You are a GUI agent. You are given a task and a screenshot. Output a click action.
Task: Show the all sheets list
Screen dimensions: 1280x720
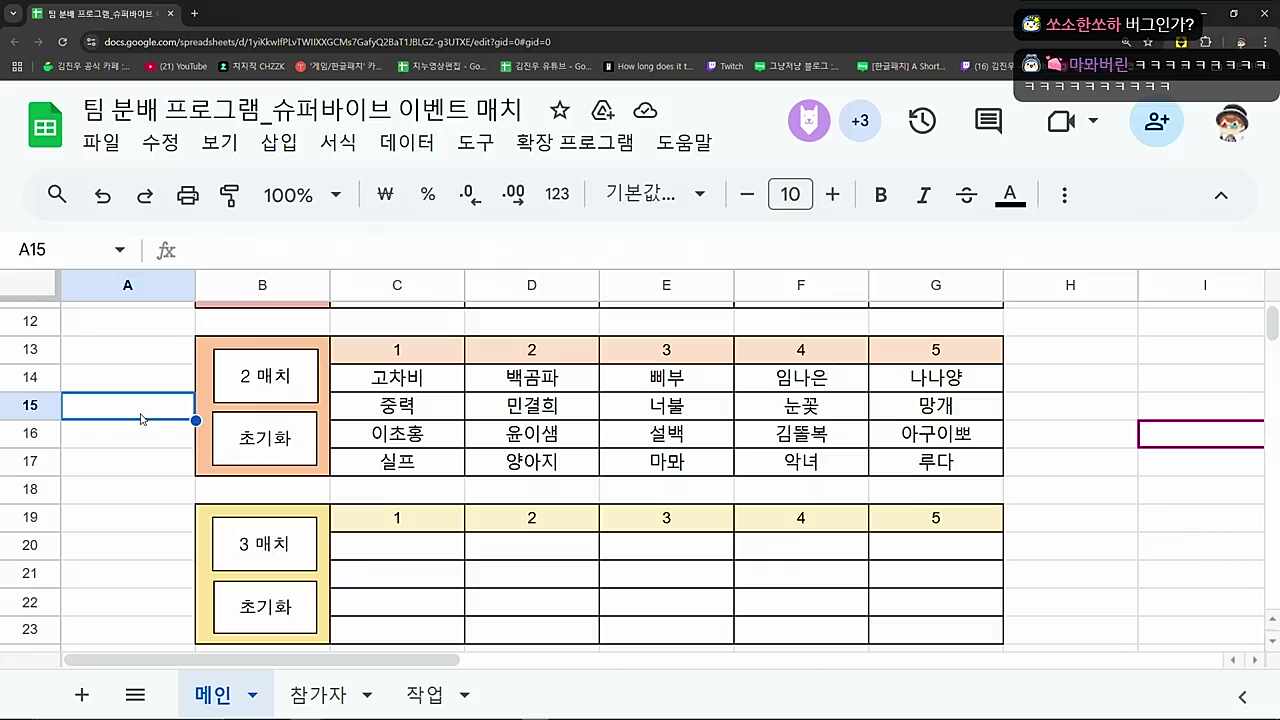(x=135, y=695)
